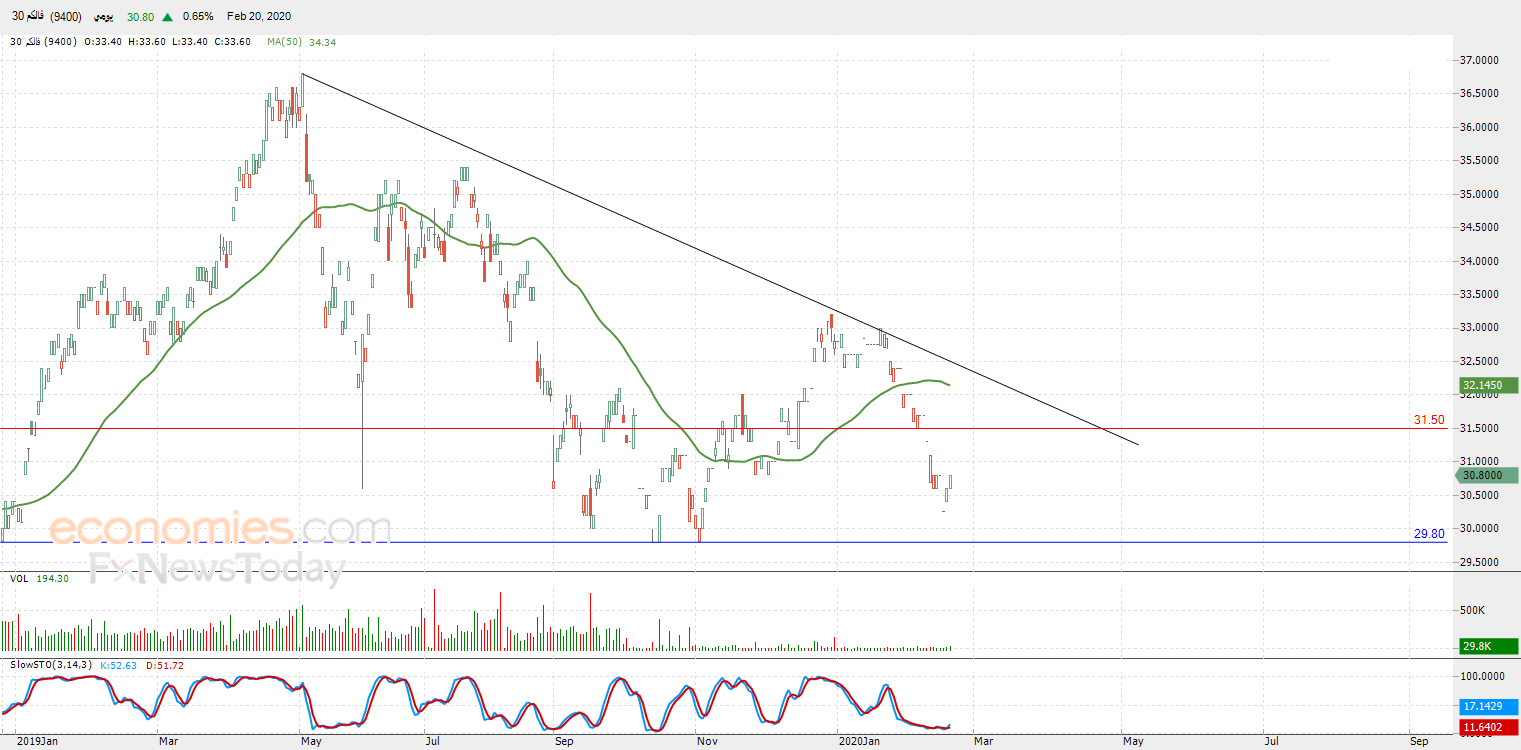1521x750 pixels.
Task: Click the blue 17.1429 stochastic tag
Action: coord(1488,706)
